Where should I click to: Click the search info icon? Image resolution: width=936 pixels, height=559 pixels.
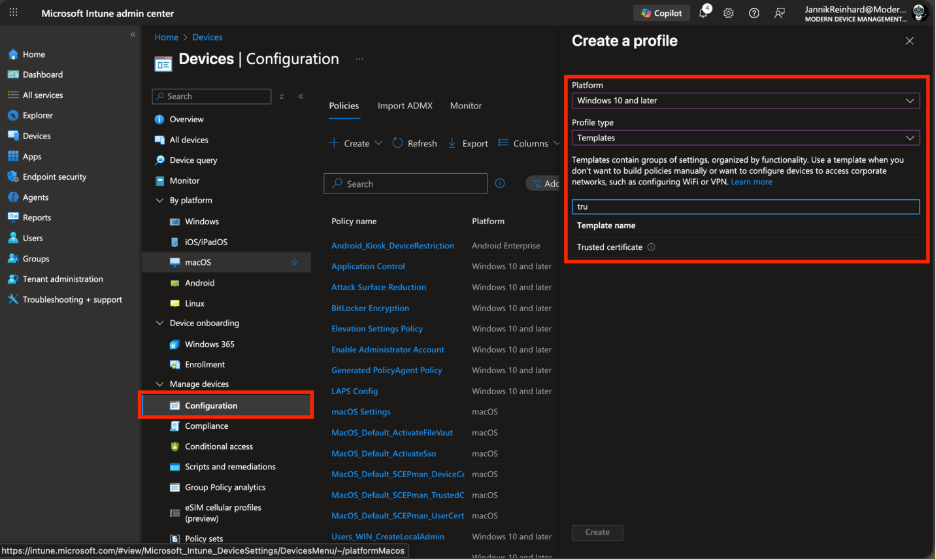[x=500, y=184]
